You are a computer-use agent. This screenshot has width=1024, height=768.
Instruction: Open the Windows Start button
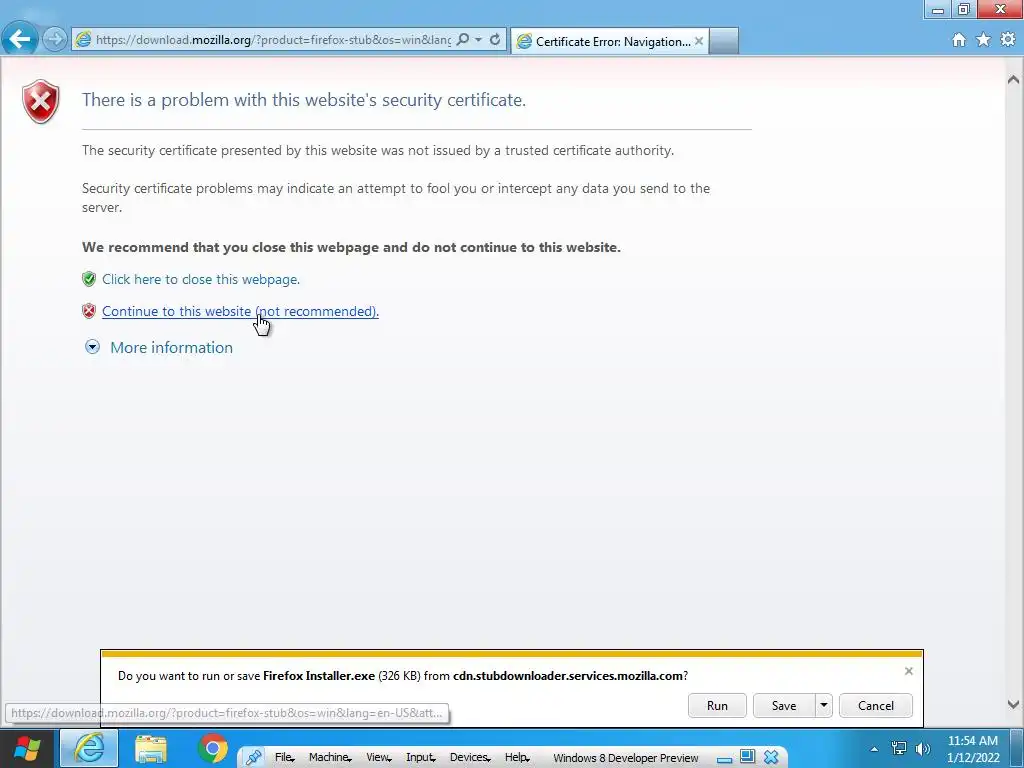coord(27,748)
